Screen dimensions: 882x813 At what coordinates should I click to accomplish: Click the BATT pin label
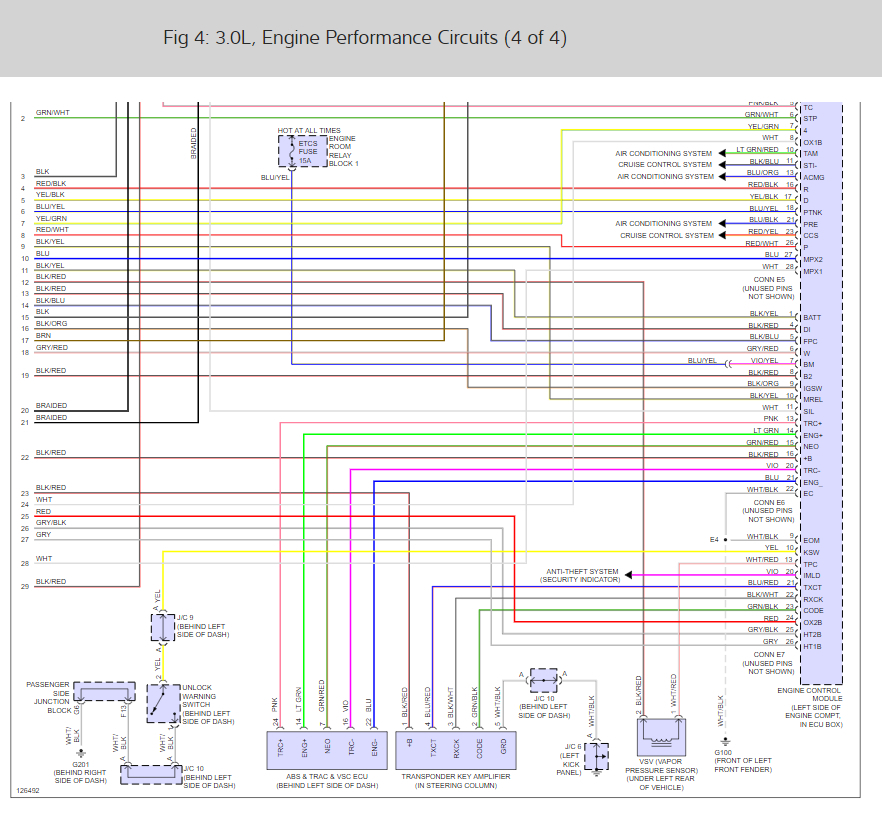(x=812, y=318)
